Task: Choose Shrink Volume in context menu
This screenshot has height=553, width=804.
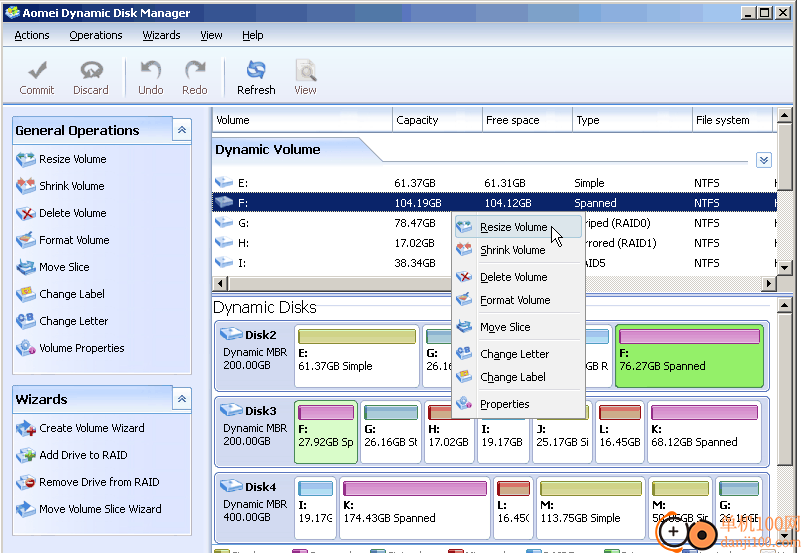Action: coord(518,250)
